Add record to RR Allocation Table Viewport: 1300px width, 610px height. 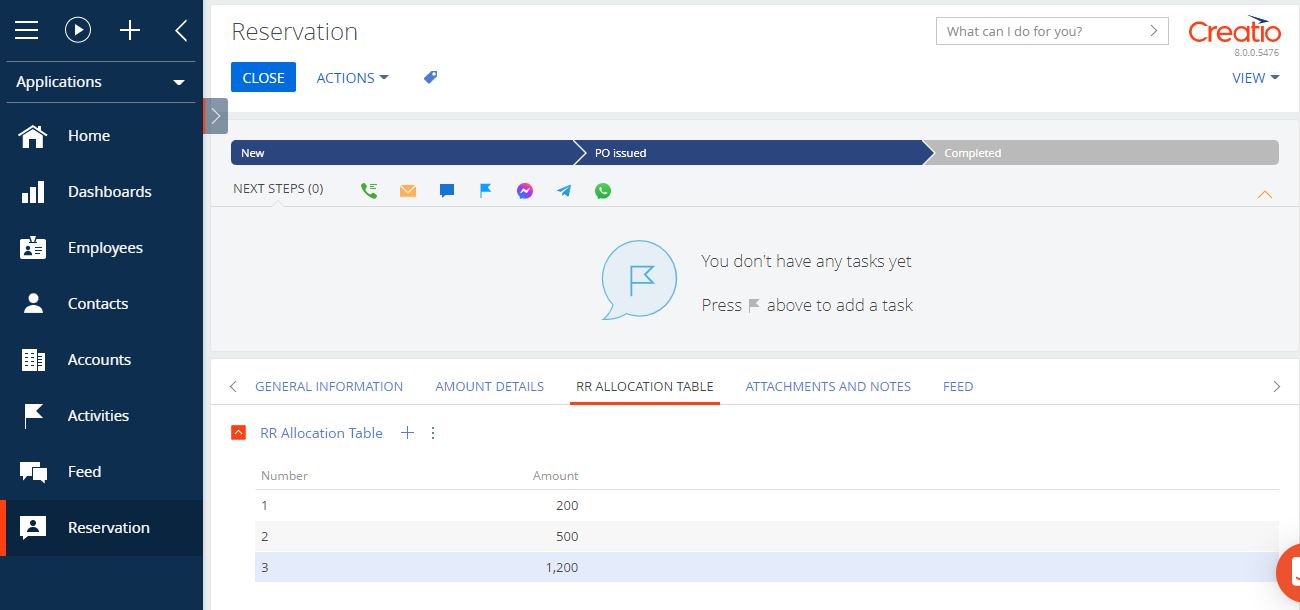pyautogui.click(x=407, y=433)
